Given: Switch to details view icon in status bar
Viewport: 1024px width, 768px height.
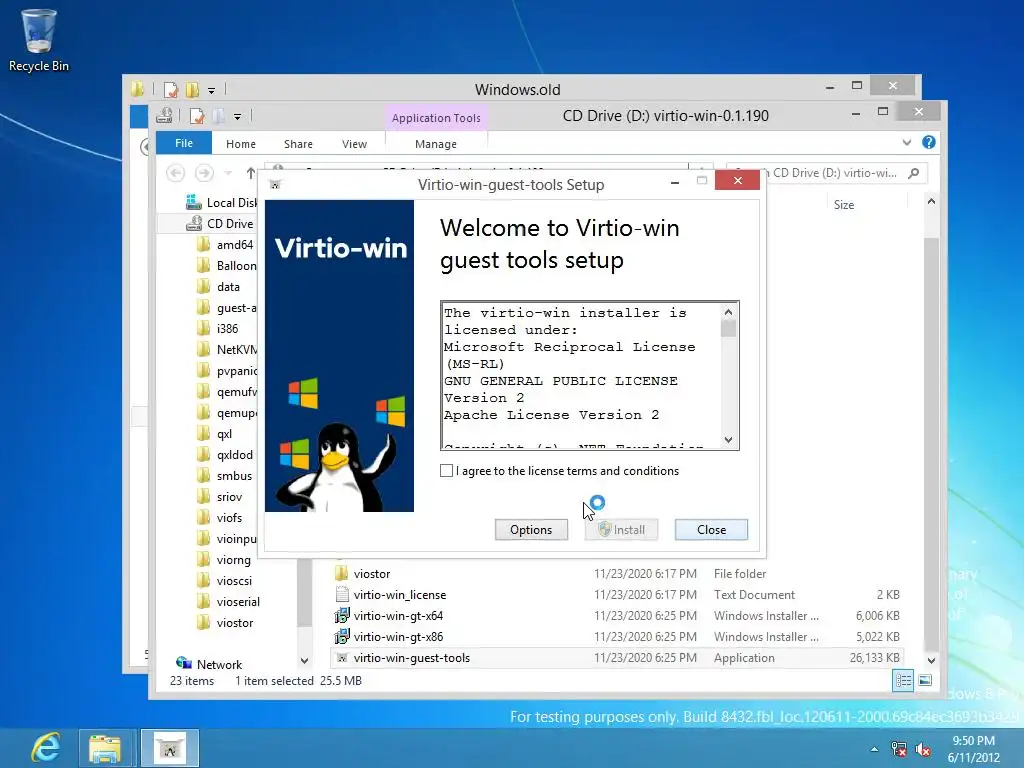Looking at the screenshot, I should (x=903, y=680).
